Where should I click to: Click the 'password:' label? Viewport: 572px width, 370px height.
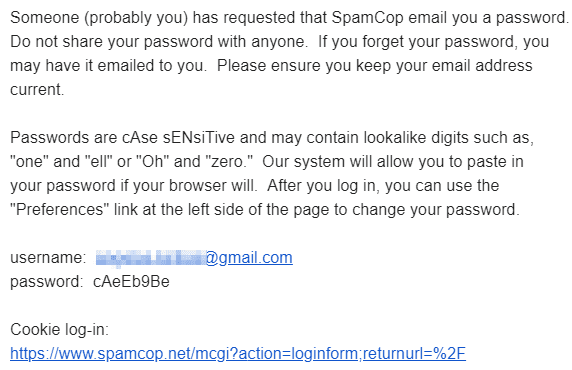(x=47, y=282)
